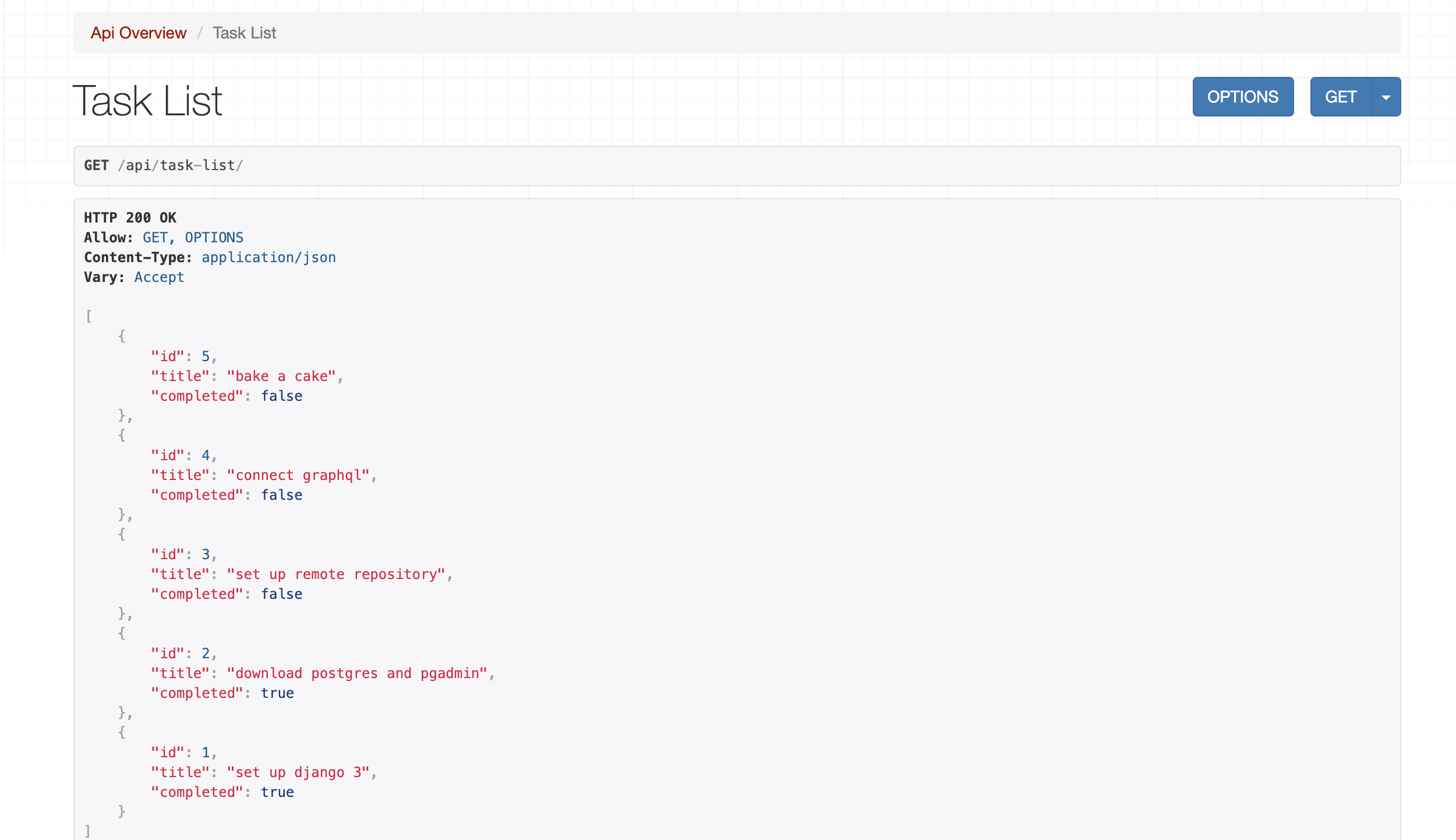Open the Api Overview breadcrumb link
Screen dimensions: 1456x840
click(x=138, y=33)
